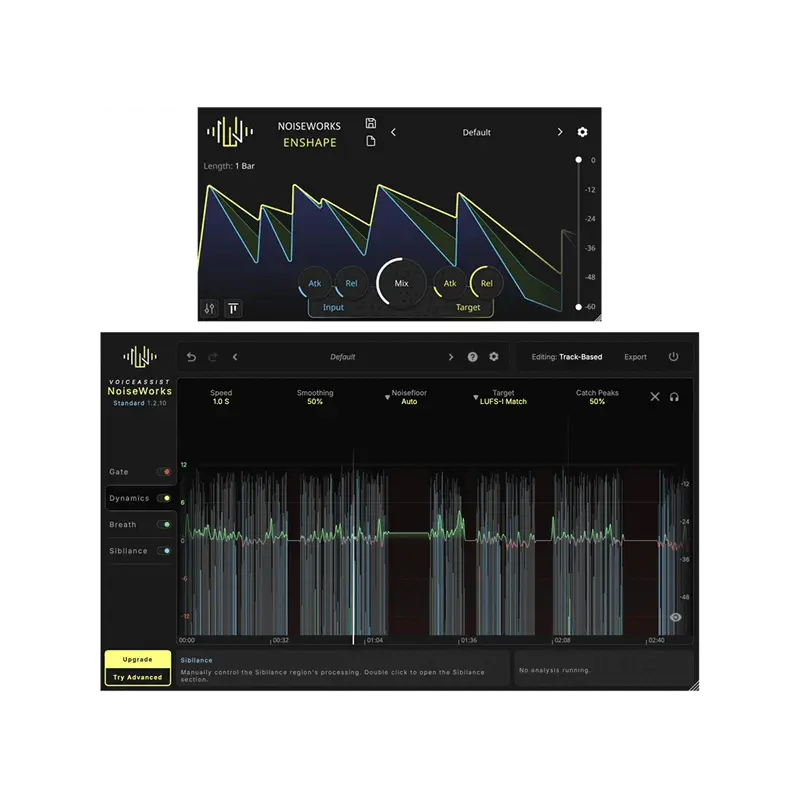Screen dimensions: 800x800
Task: Adjust the Speed 1.0 S value
Action: [x=221, y=402]
